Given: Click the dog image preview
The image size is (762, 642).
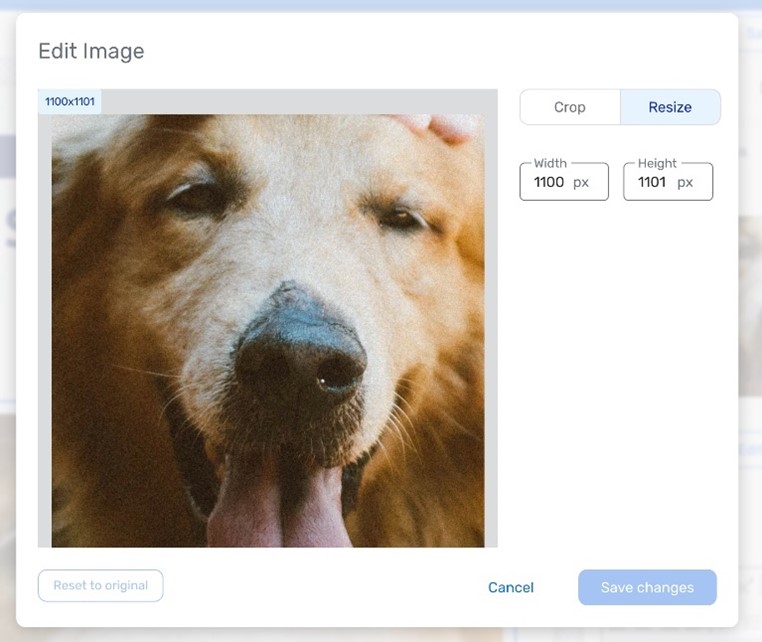Looking at the screenshot, I should point(268,330).
